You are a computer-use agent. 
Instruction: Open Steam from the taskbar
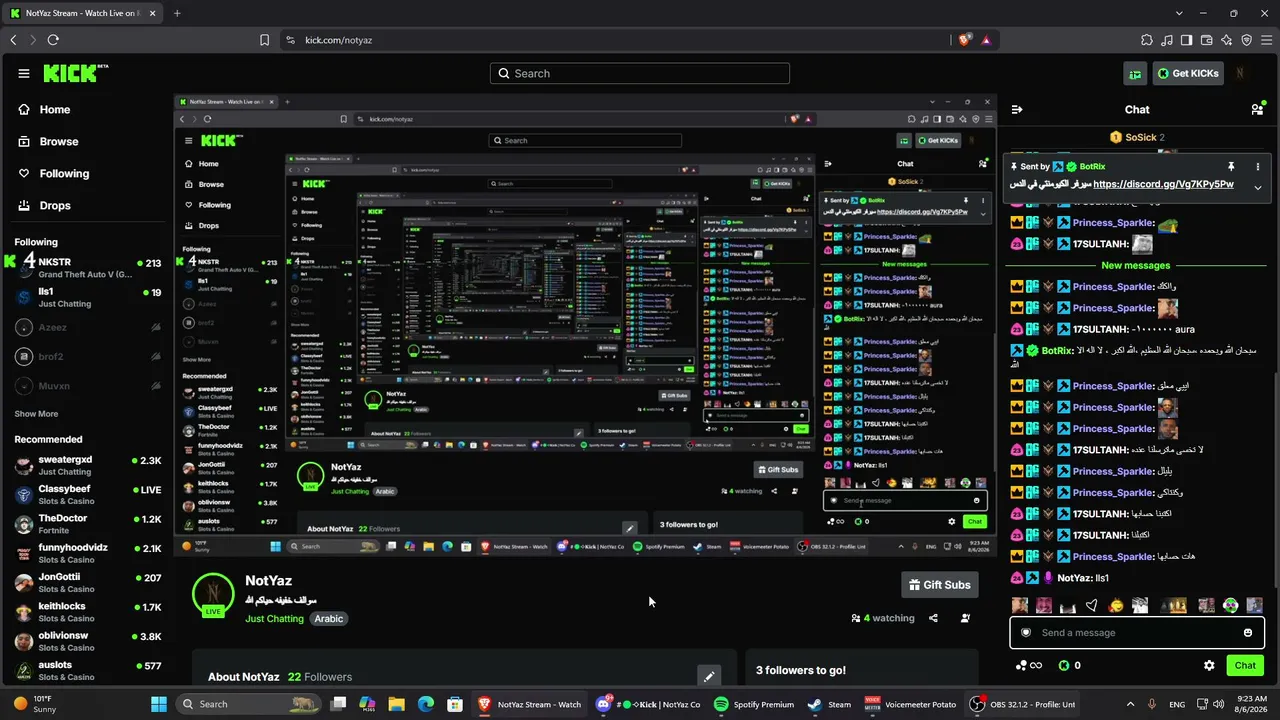tap(829, 704)
